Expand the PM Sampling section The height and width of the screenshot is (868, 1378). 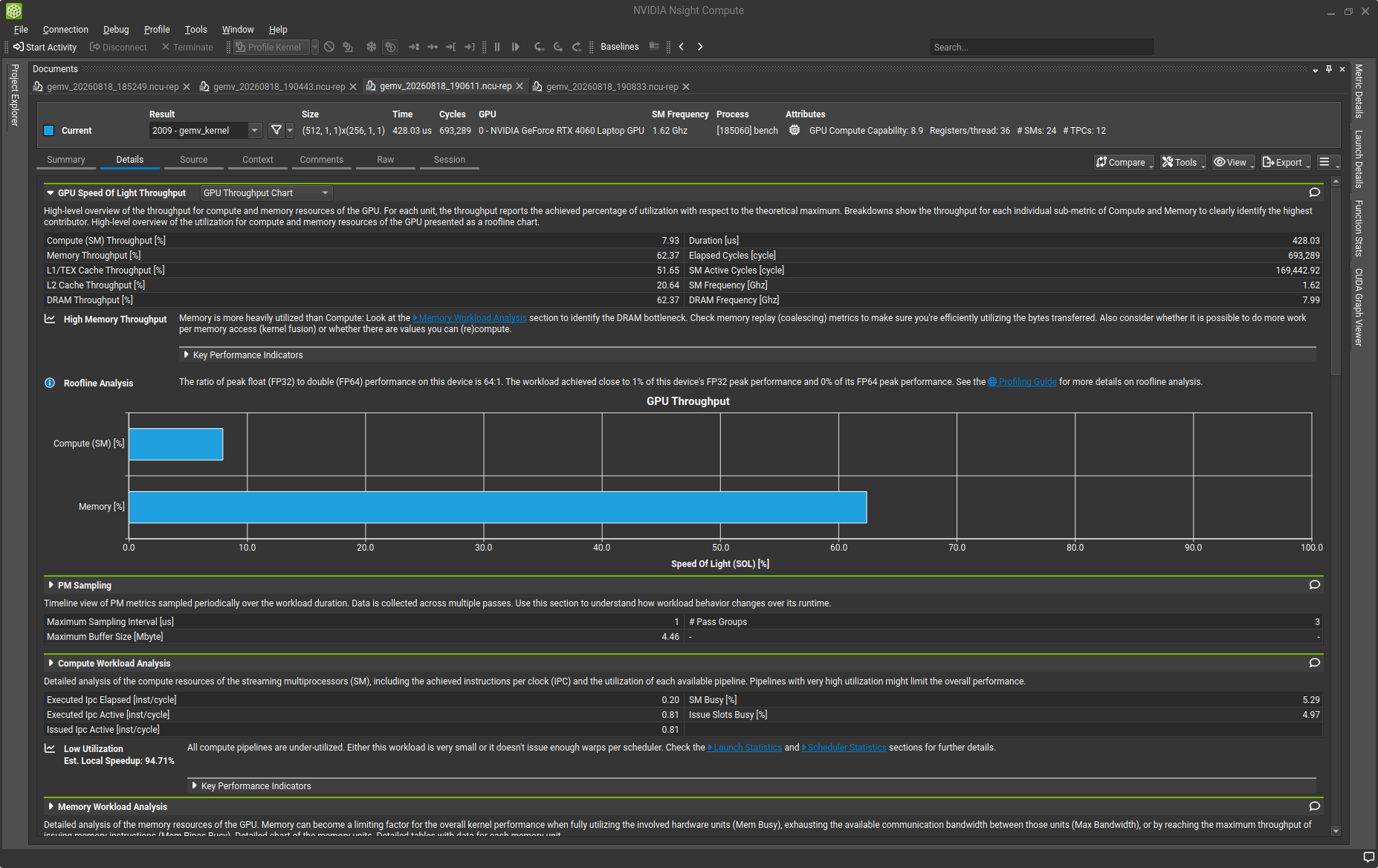click(51, 585)
